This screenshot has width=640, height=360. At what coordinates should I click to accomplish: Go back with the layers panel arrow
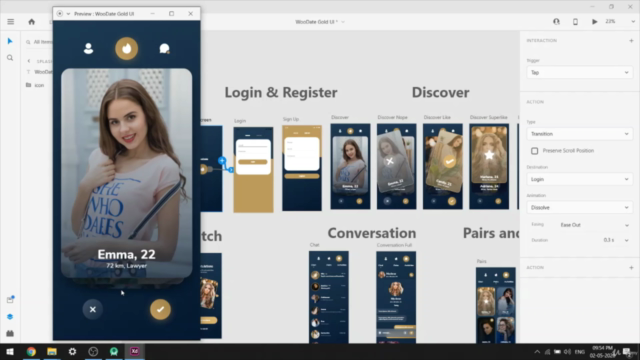coord(29,61)
